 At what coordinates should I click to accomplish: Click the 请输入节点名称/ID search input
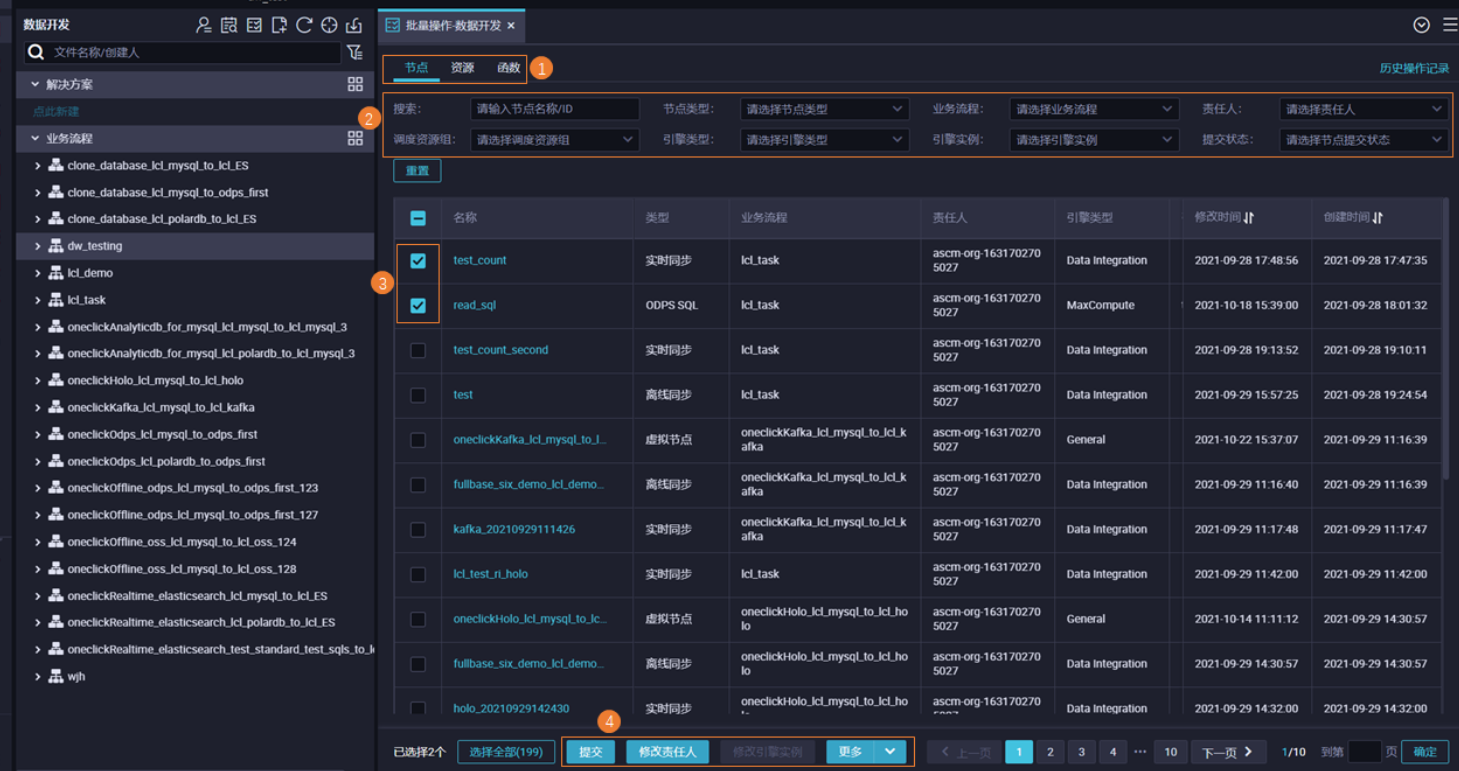coord(555,109)
